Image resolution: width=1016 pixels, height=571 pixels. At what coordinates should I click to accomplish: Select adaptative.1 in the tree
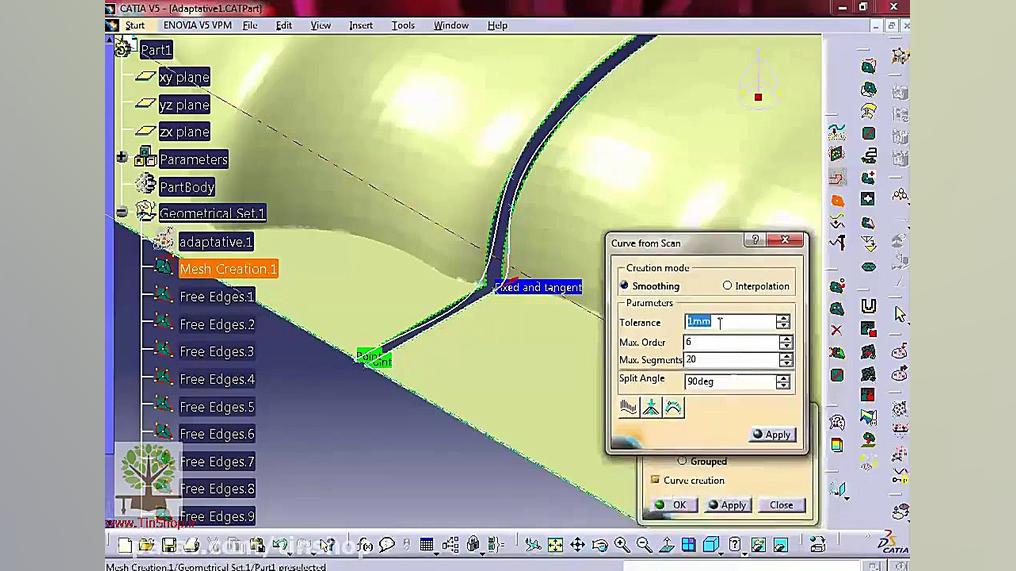pyautogui.click(x=216, y=242)
